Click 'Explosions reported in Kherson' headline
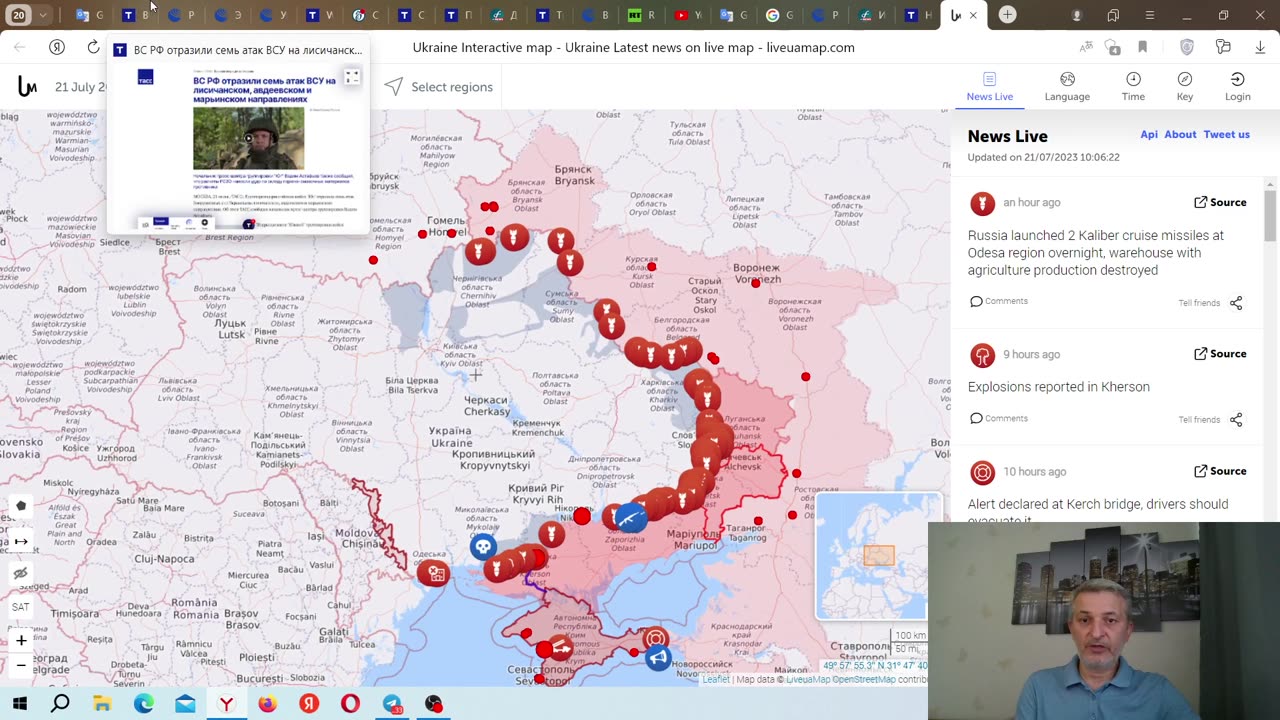Screen dimensions: 1280x720 click(x=1059, y=387)
